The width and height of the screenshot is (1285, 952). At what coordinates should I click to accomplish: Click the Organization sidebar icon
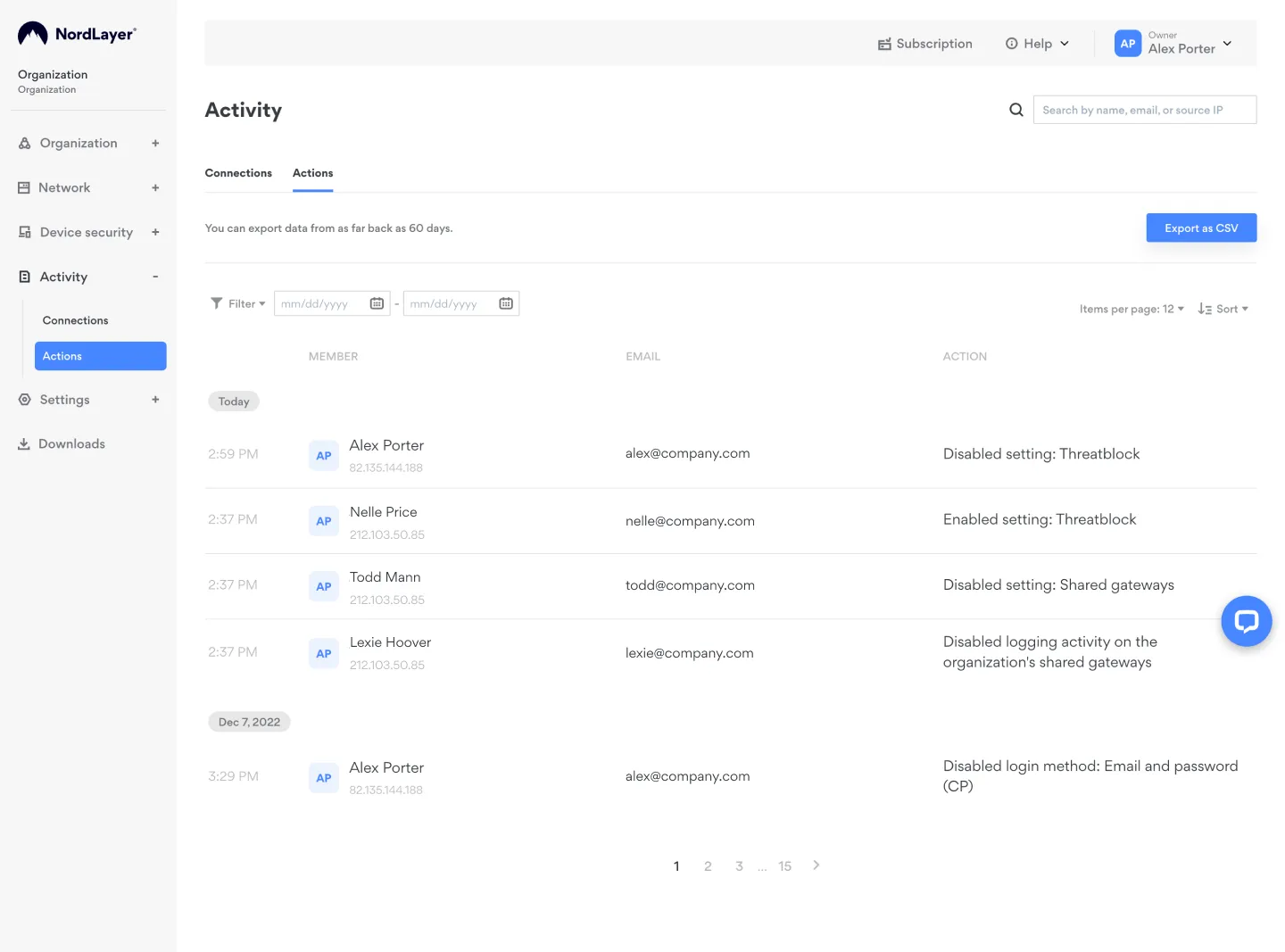click(25, 143)
